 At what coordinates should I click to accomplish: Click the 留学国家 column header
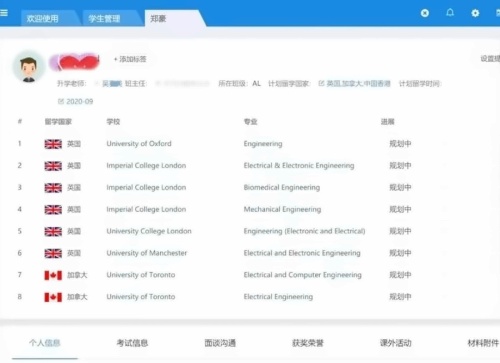(x=58, y=122)
